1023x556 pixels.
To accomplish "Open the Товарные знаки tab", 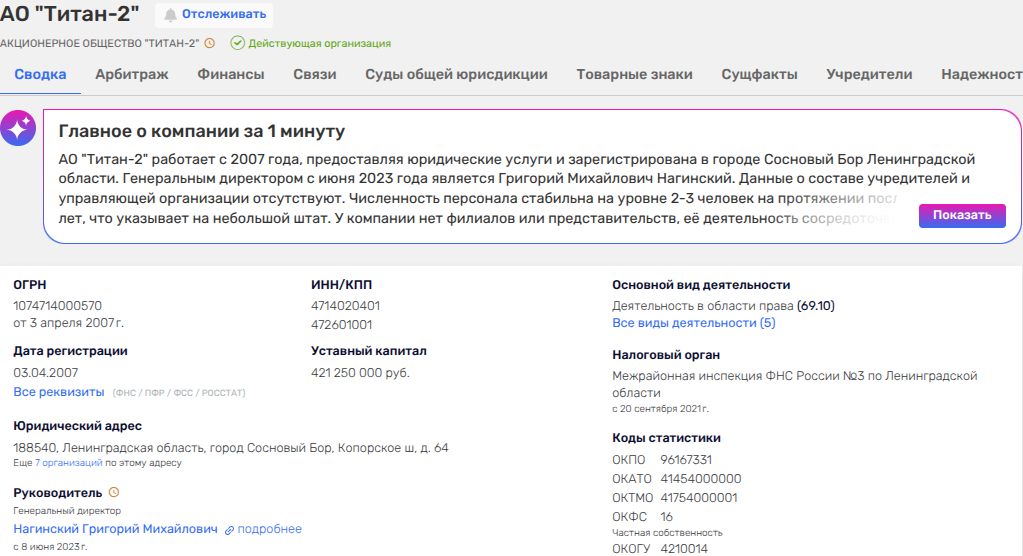I will [x=634, y=74].
